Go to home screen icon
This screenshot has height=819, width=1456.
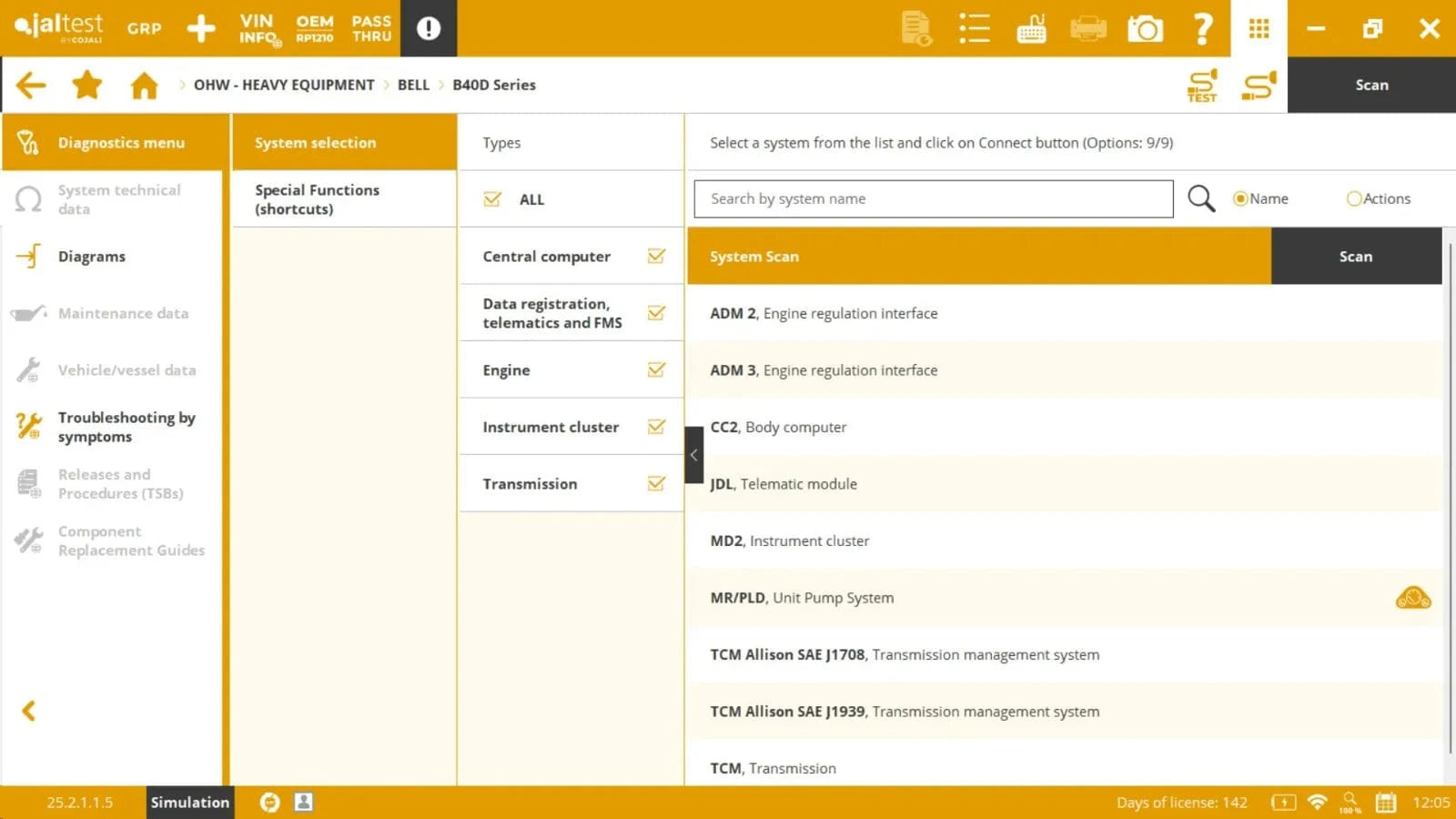tap(144, 85)
